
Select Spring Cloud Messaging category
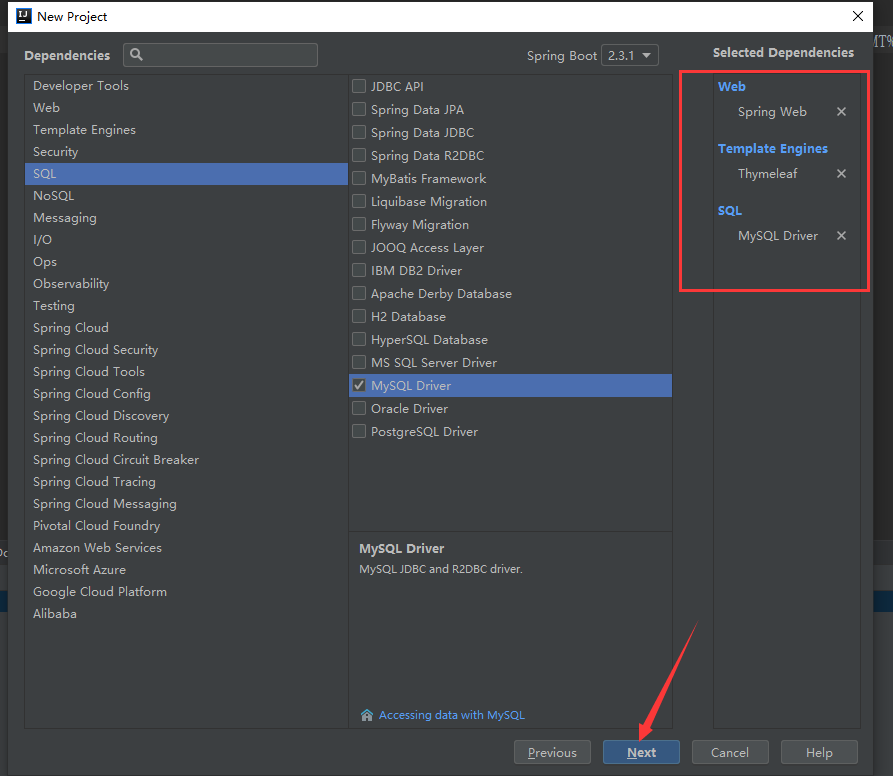click(186, 504)
